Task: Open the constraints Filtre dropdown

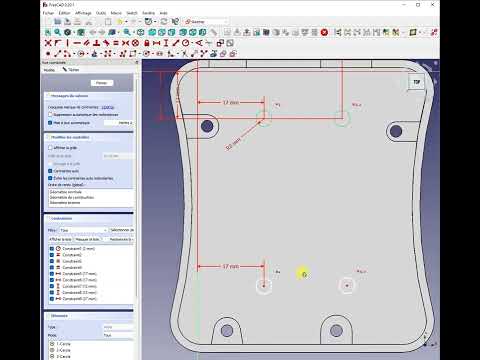Action: click(x=83, y=230)
